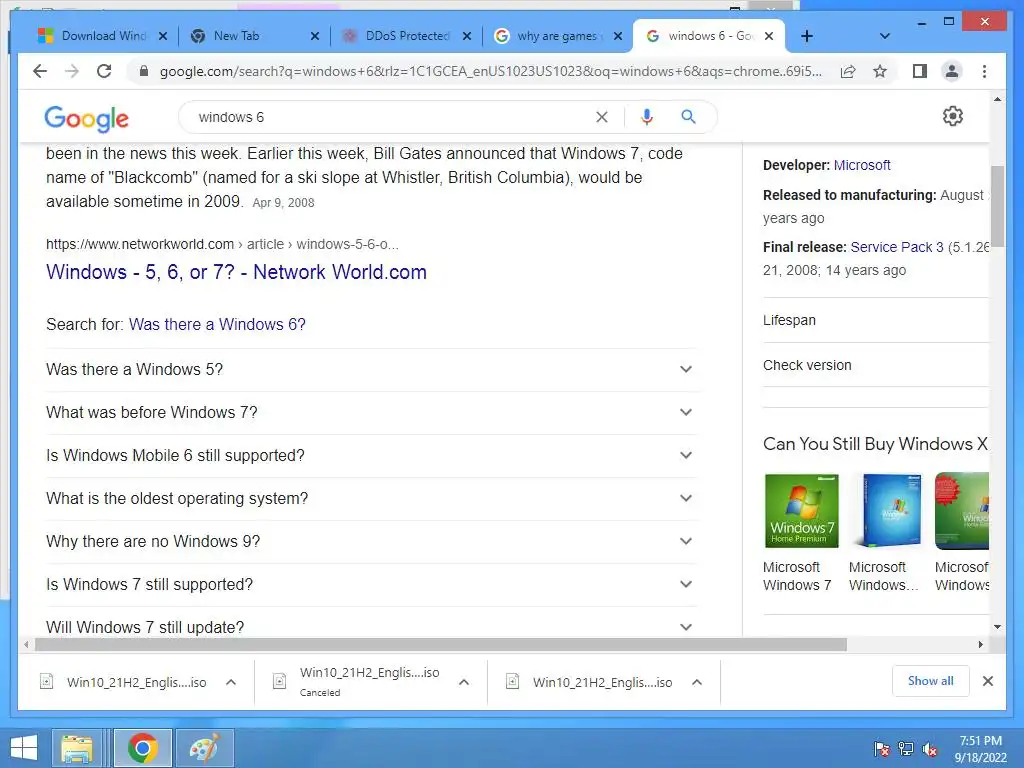Screen dimensions: 1024x768
Task: Close the New Tab tab
Action: [315, 36]
